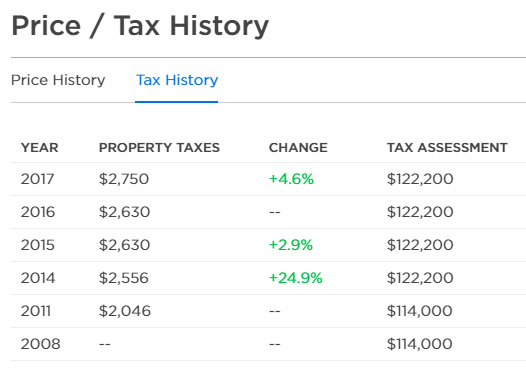Click the +2.9% change value

(291, 245)
